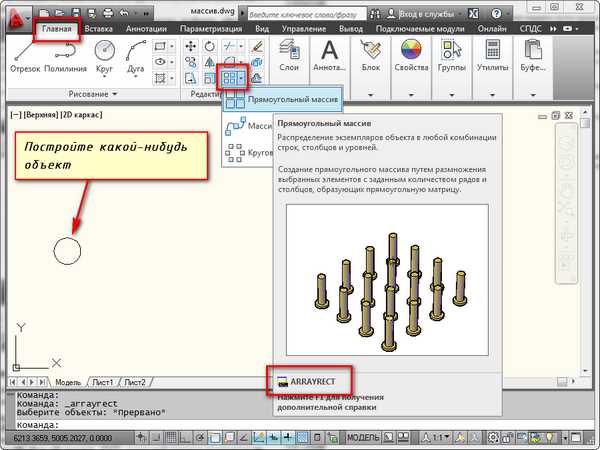Expand the Рисование panel arrow

coord(113,93)
